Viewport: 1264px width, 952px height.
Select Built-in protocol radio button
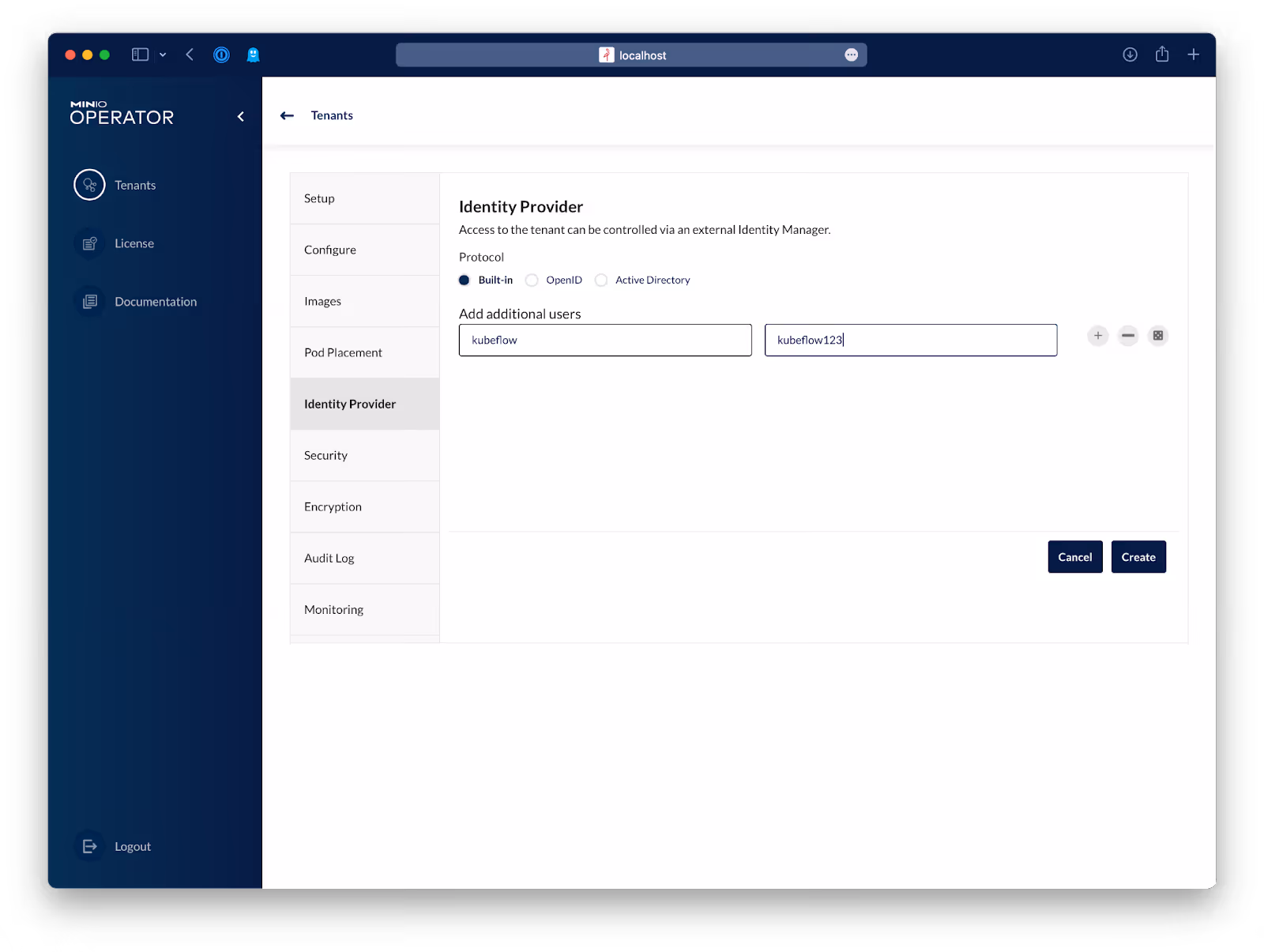465,280
